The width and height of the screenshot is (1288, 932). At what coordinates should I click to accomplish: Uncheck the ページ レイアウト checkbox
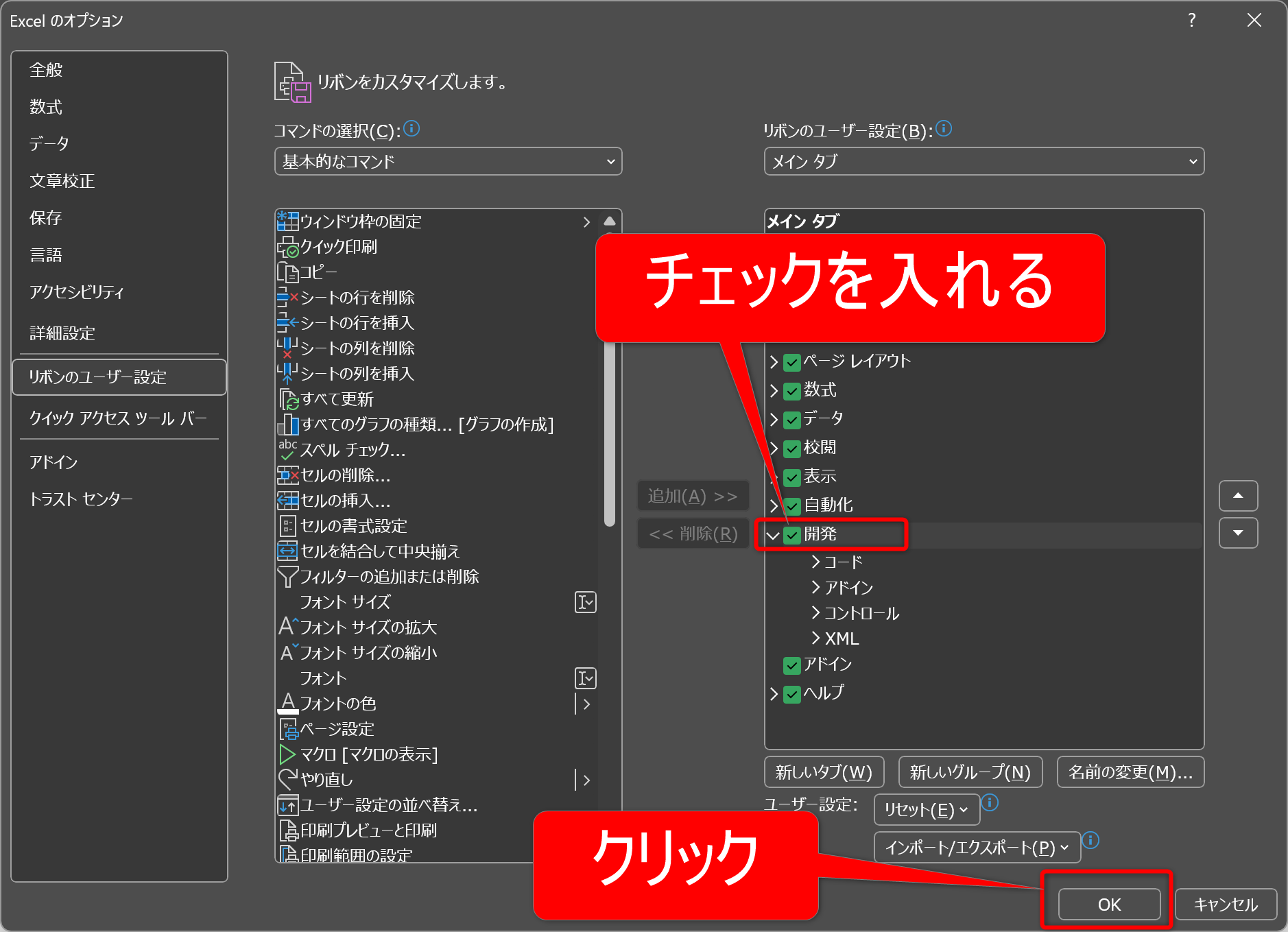click(x=792, y=362)
